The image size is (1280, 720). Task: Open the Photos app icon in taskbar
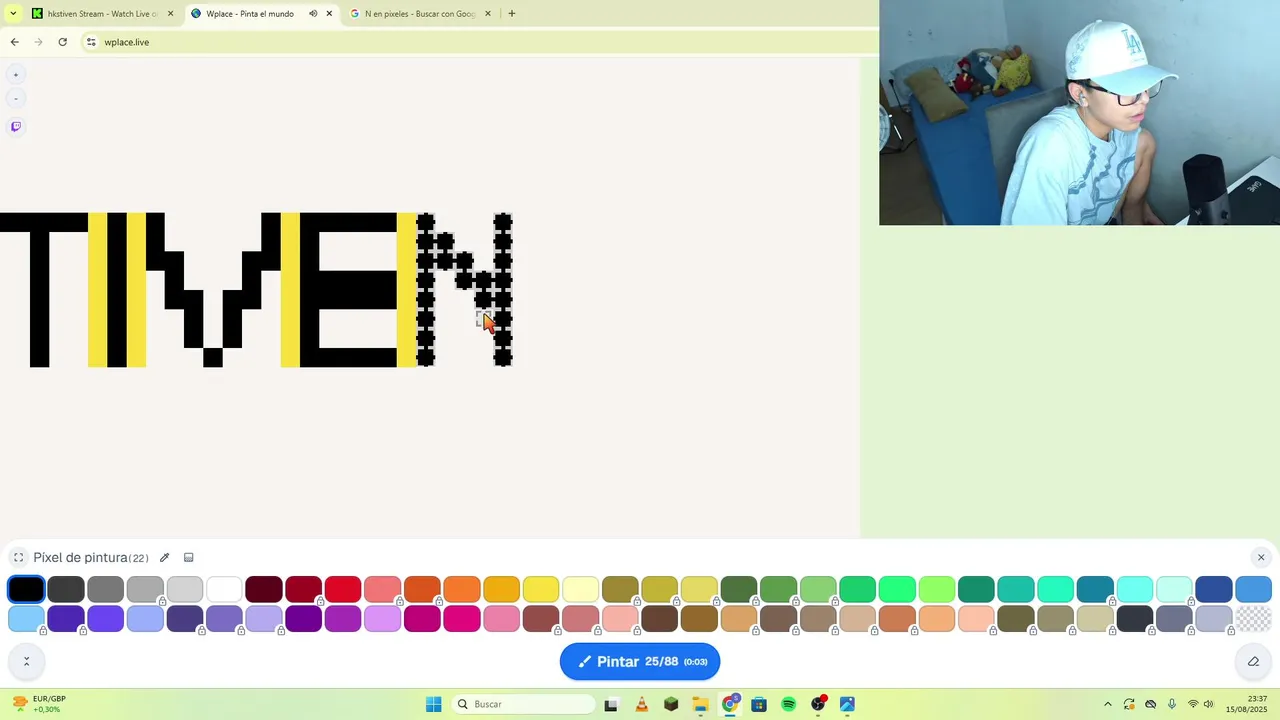[847, 704]
